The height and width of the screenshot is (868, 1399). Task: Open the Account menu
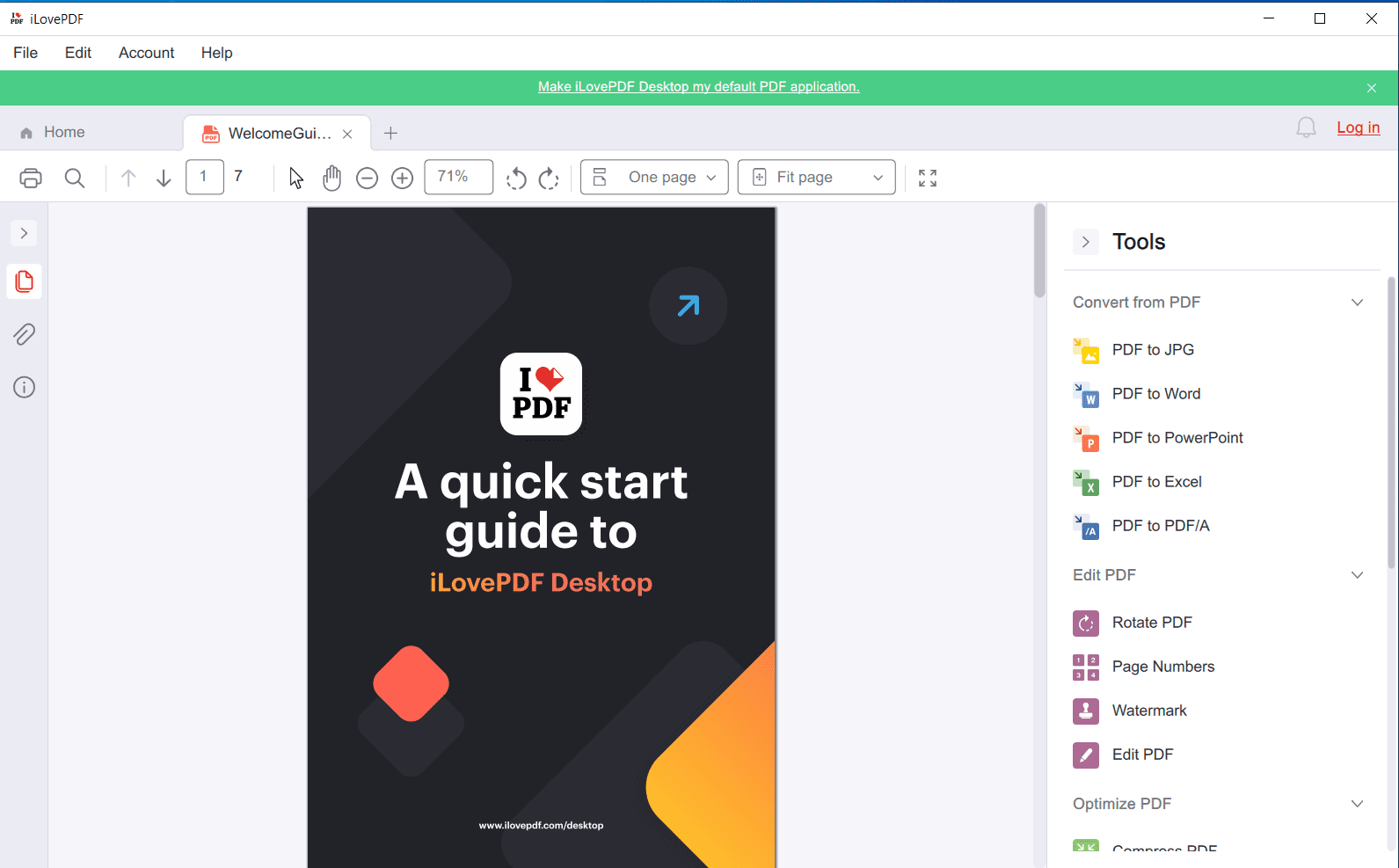click(146, 53)
